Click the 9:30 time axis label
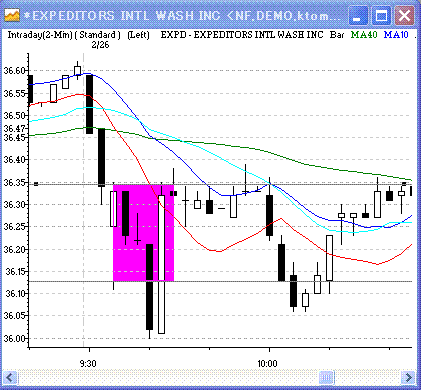Viewport: 421px width, 390px height. click(88, 363)
